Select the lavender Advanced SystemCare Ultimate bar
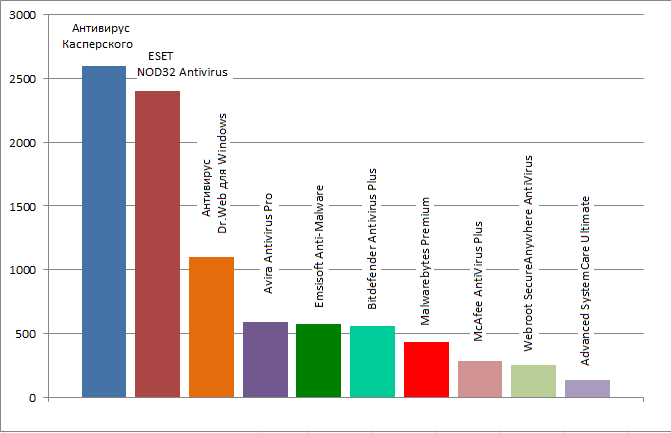Screen dimensions: 671x433 coord(587,389)
